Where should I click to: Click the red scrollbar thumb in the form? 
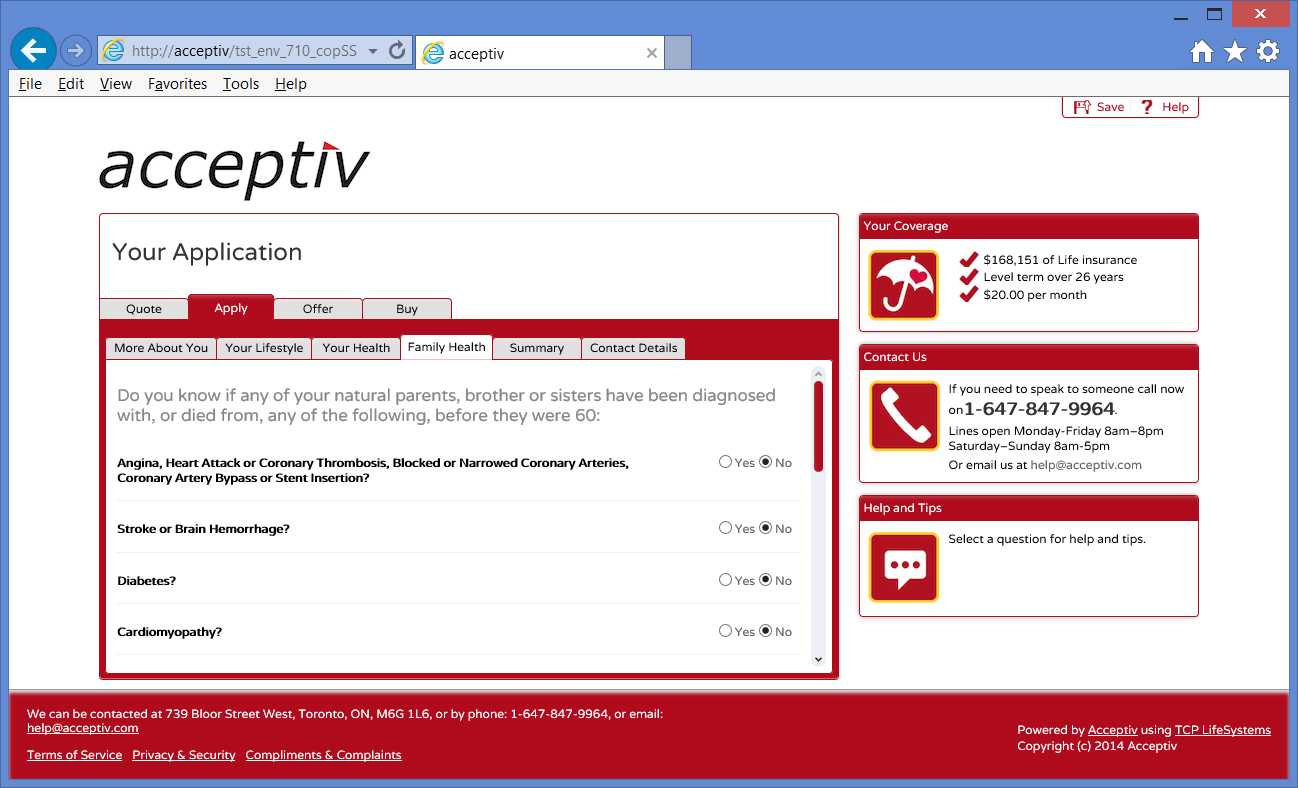(x=818, y=426)
